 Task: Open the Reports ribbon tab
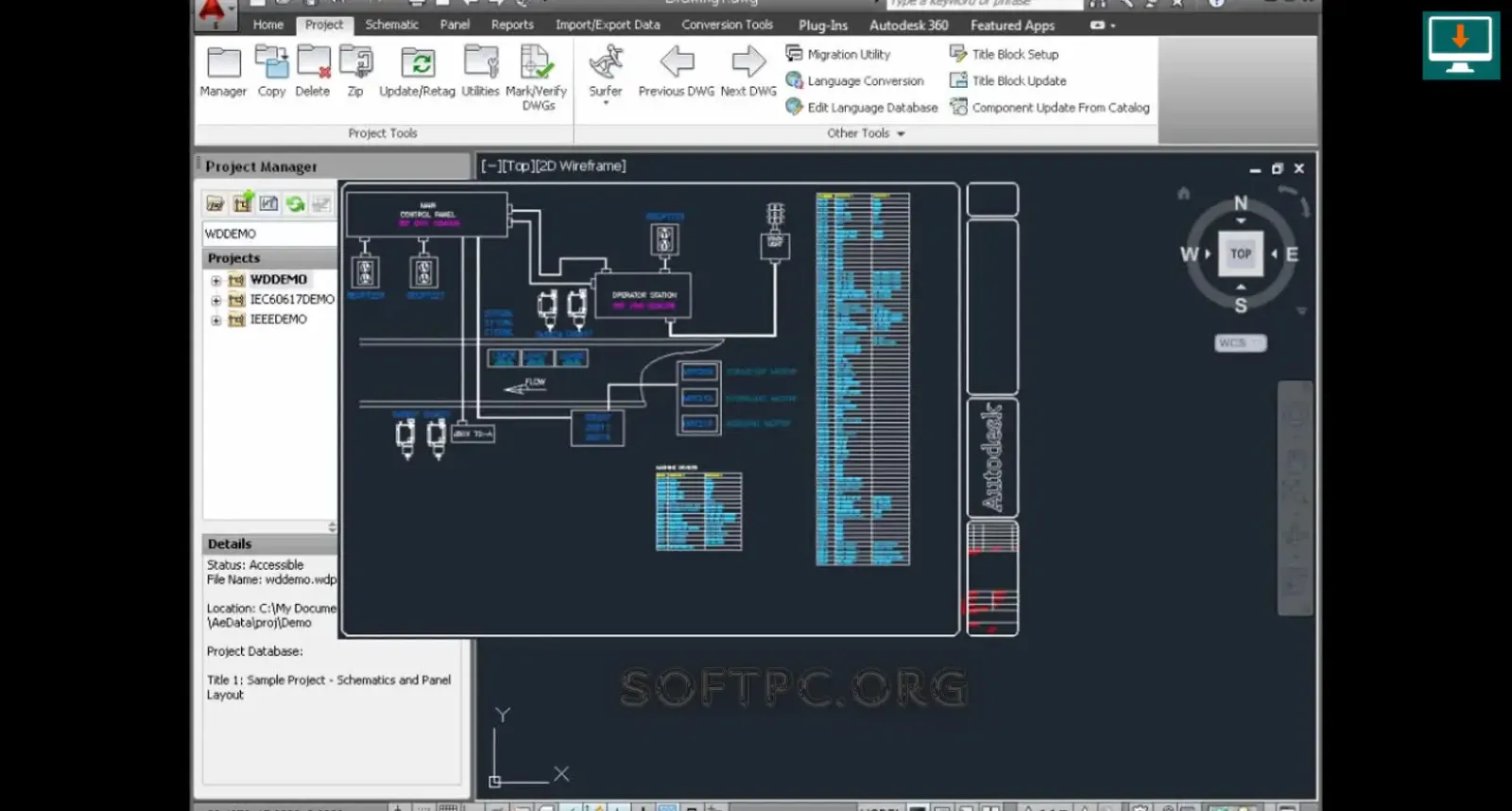pyautogui.click(x=512, y=25)
